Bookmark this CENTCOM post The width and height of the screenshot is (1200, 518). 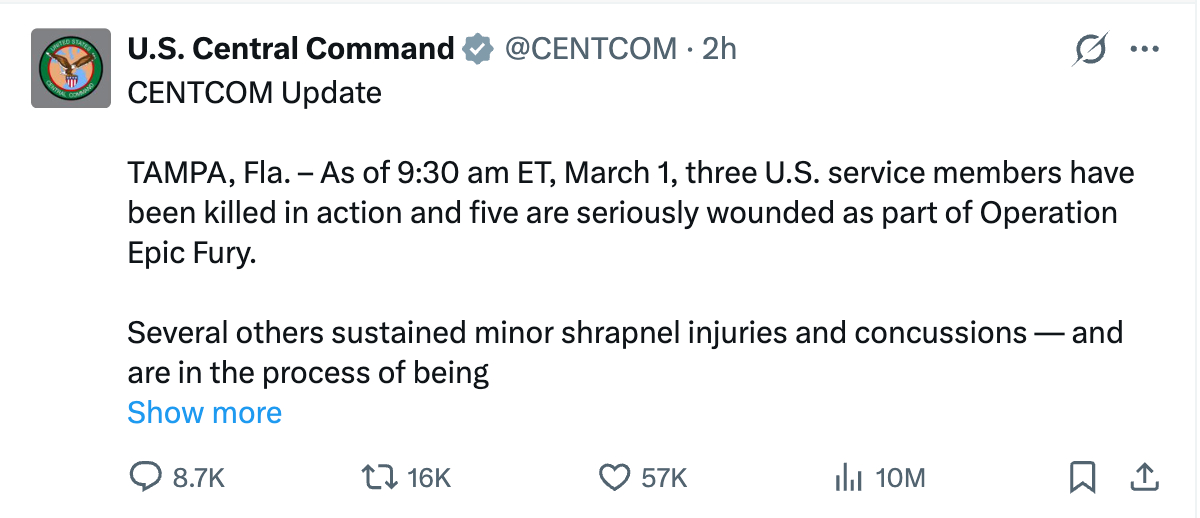coord(1082,478)
